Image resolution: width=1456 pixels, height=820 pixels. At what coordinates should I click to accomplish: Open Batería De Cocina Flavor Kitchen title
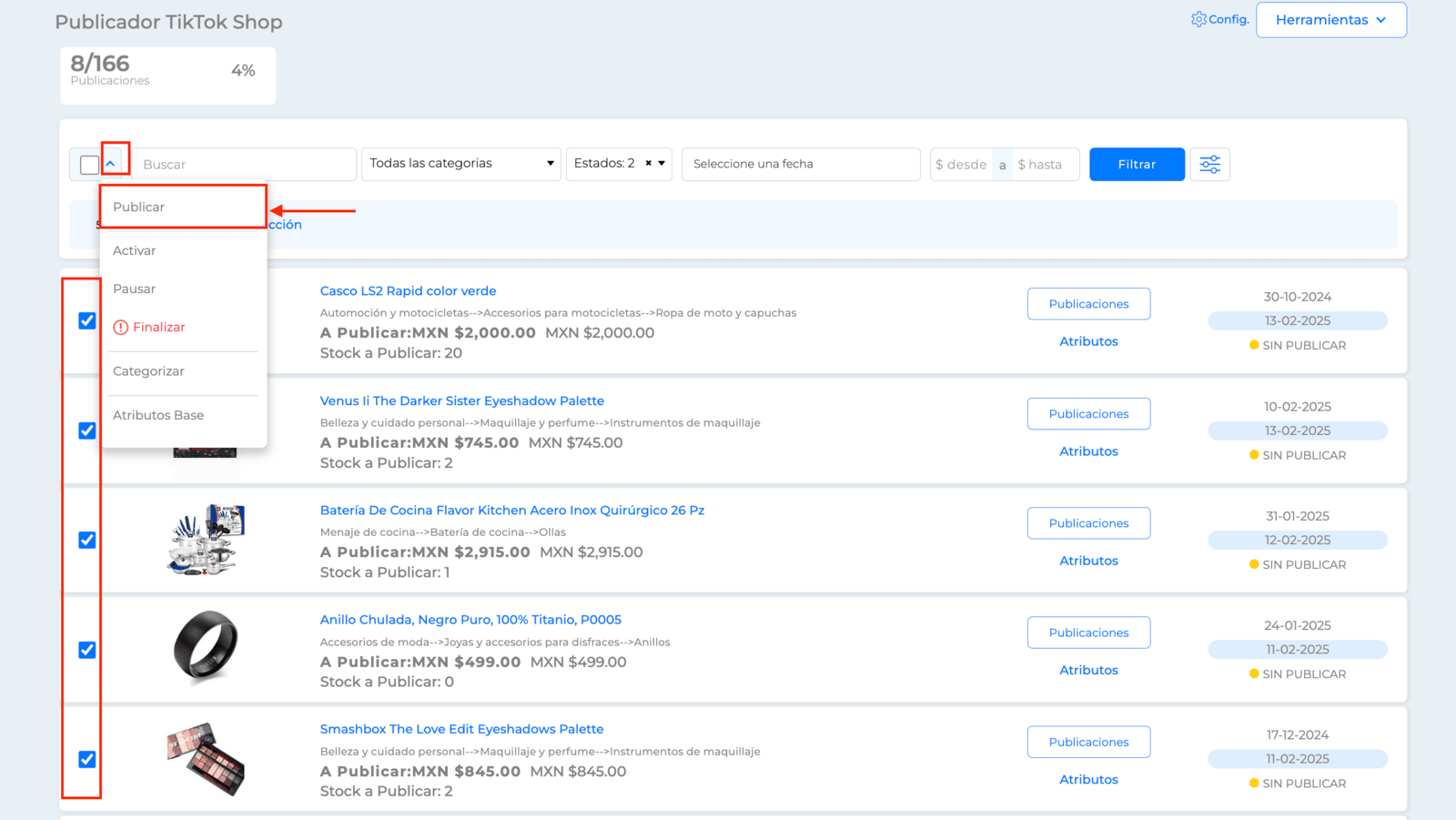click(512, 511)
